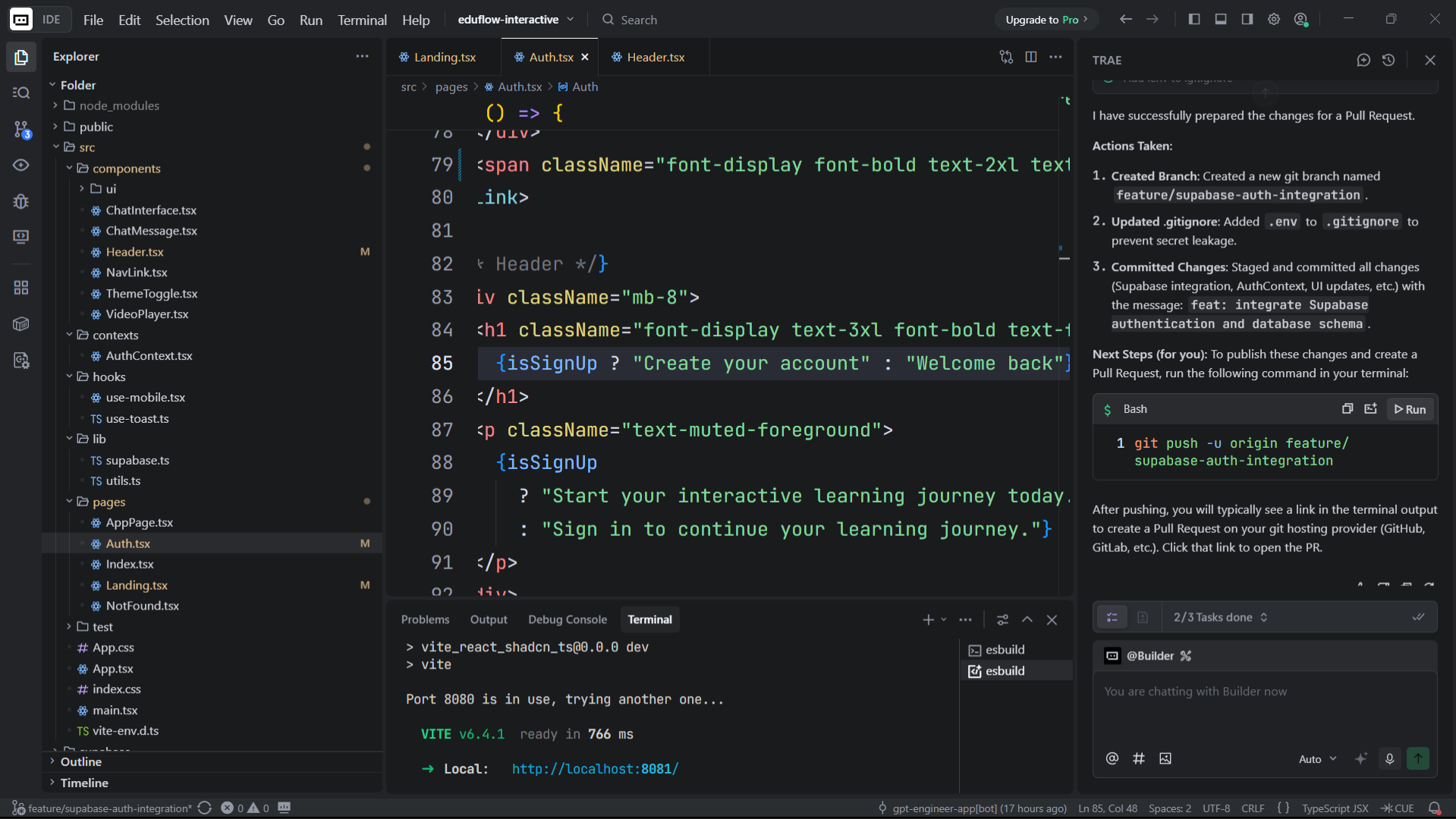Open the Extensions view
Image resolution: width=1456 pixels, height=819 pixels.
[x=21, y=288]
